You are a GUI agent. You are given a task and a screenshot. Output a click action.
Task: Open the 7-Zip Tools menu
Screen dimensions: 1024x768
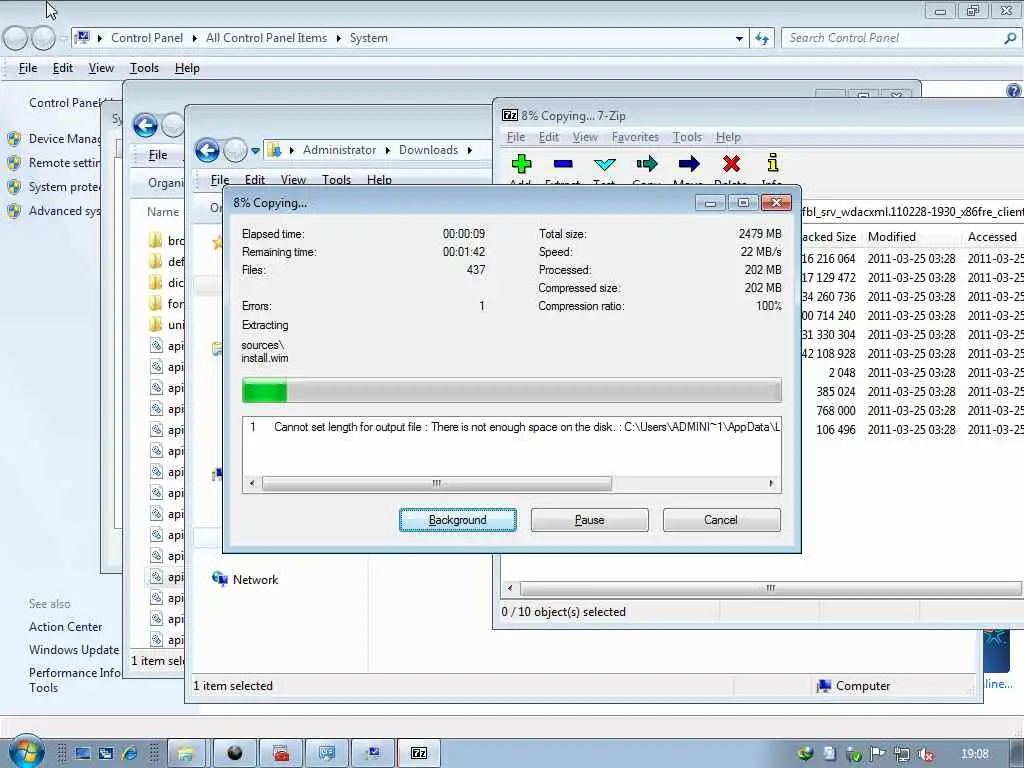click(687, 137)
